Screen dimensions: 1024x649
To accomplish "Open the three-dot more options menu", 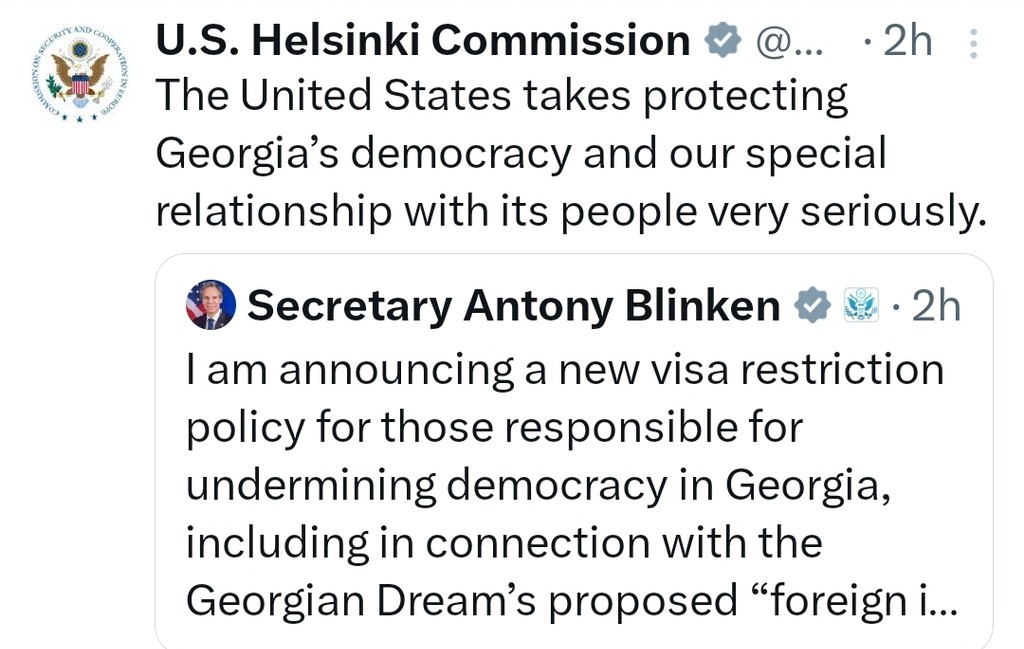I will pos(975,42).
